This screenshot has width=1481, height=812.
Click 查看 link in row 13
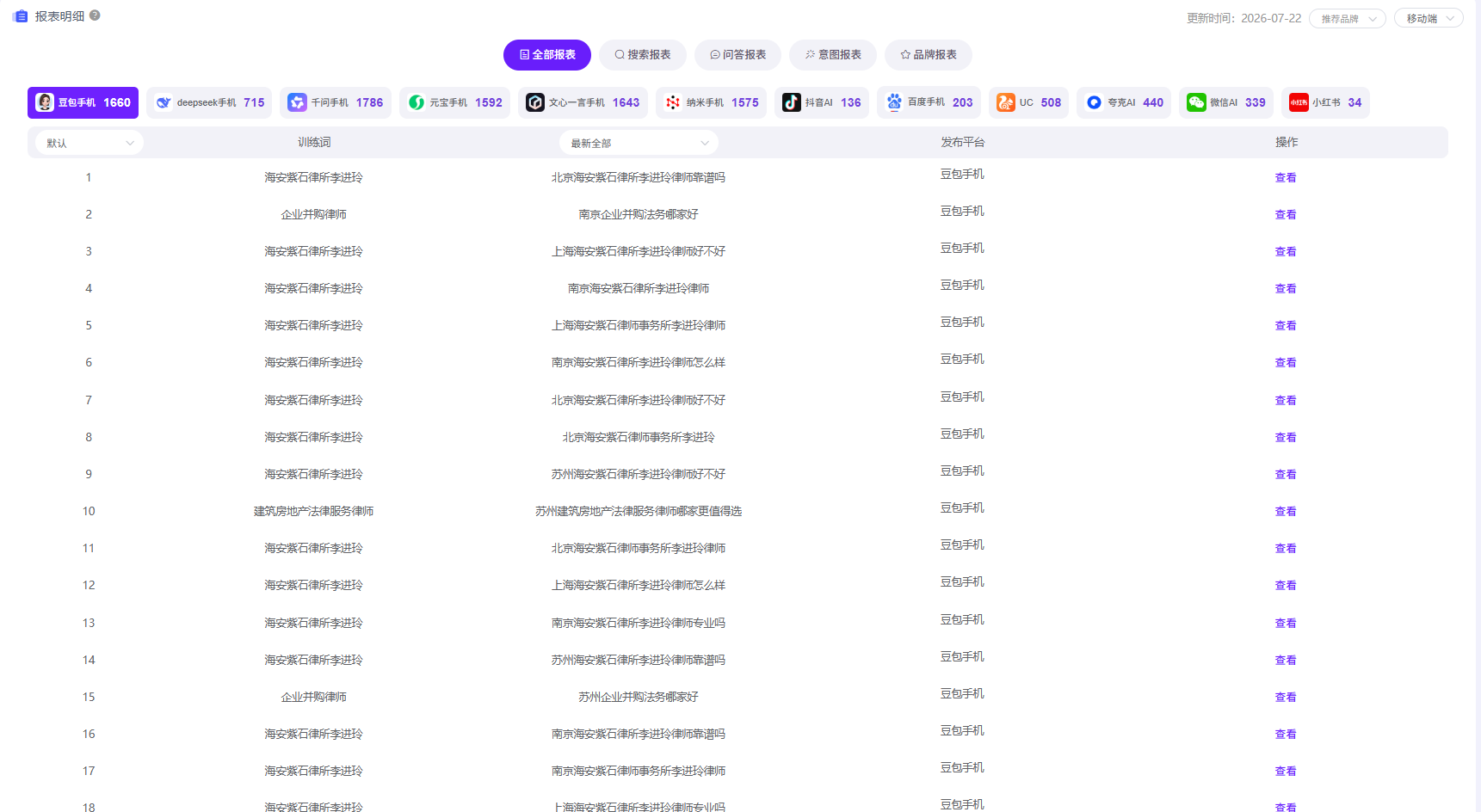[x=1286, y=624]
